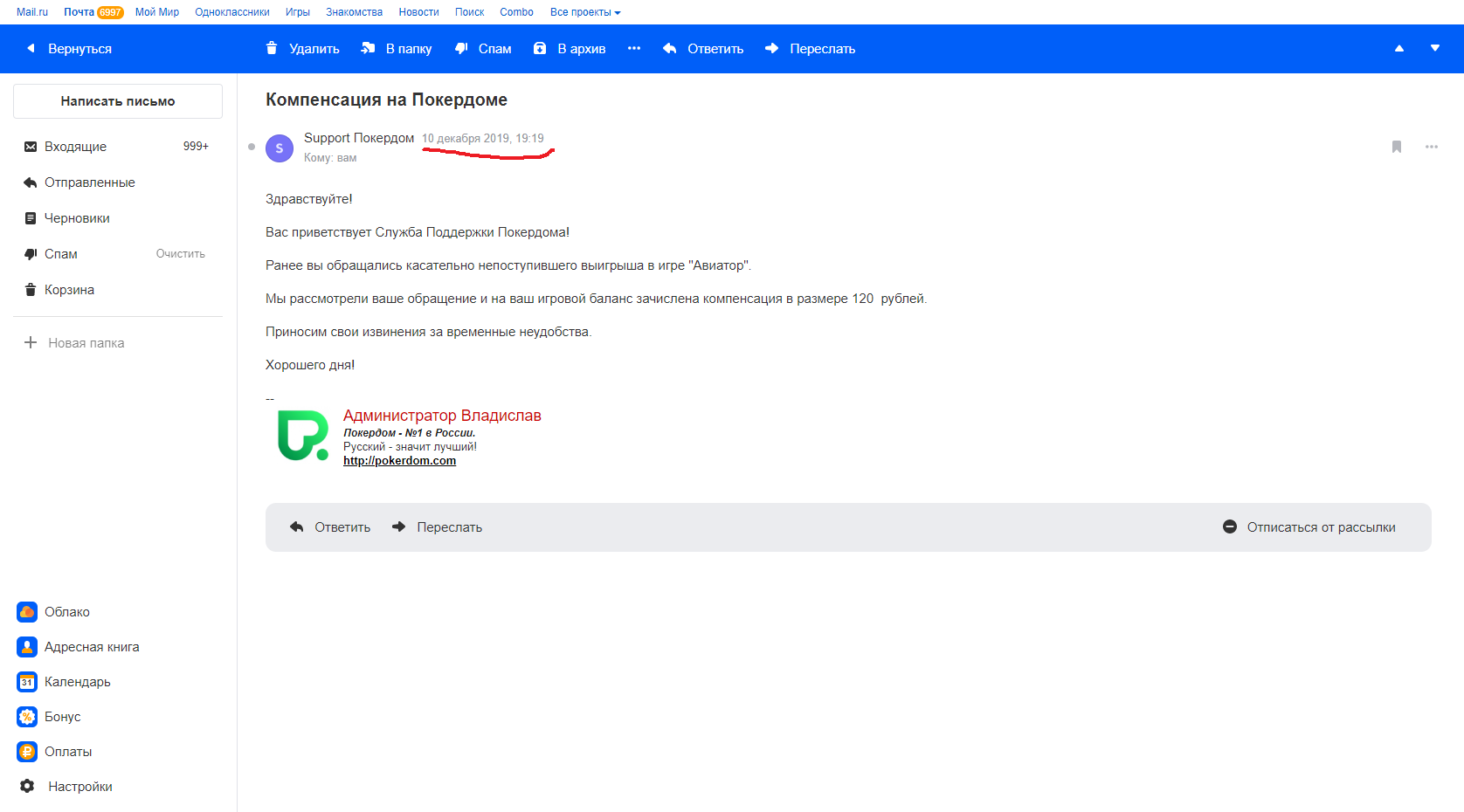Screen dimensions: 1464x812
Task: Open Combo in top navigation
Action: 517,12
